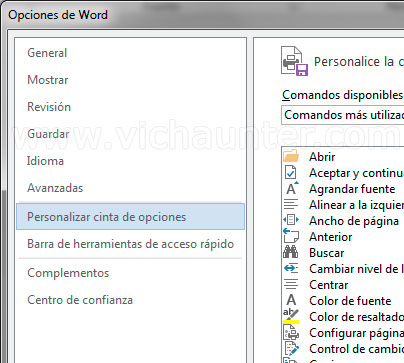The width and height of the screenshot is (404, 363).
Task: Click the Opciones de Word title bar
Action: [58, 15]
